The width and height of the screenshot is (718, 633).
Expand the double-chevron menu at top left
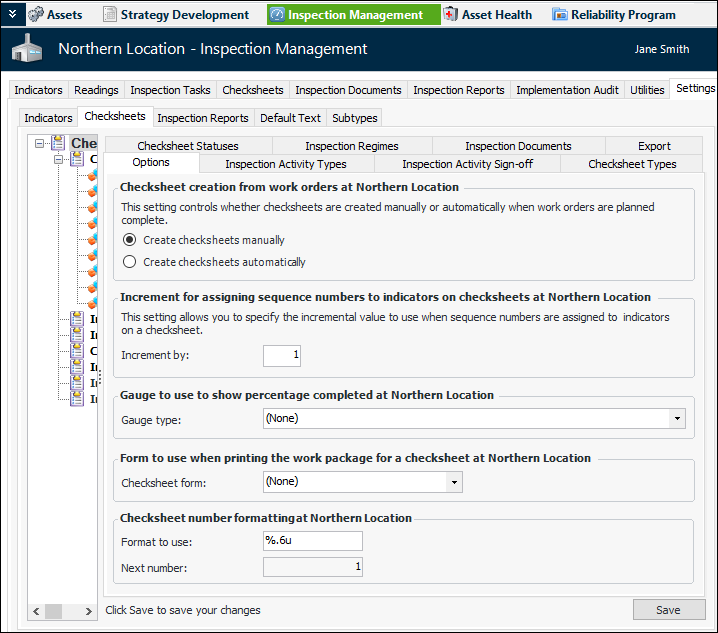point(11,14)
